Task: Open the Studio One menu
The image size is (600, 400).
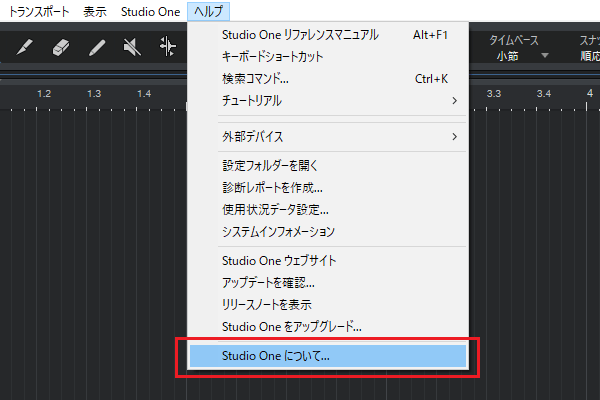Action: [x=150, y=12]
